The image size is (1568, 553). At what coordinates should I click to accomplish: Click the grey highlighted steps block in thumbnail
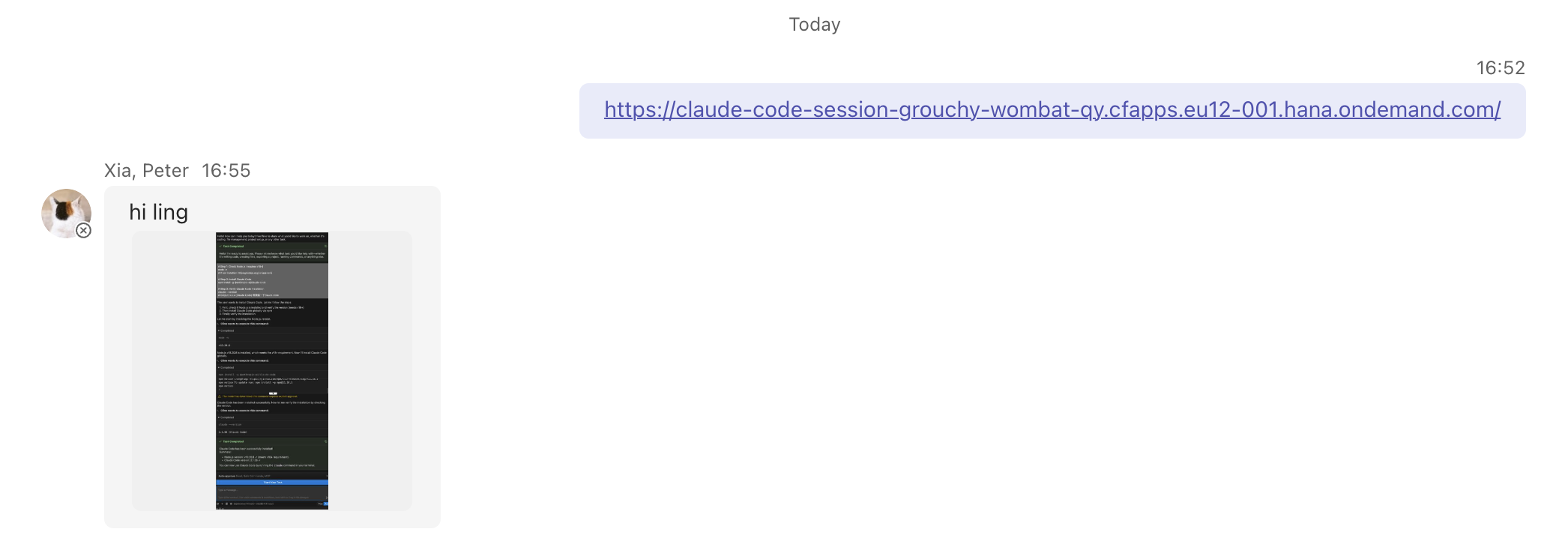coord(271,280)
